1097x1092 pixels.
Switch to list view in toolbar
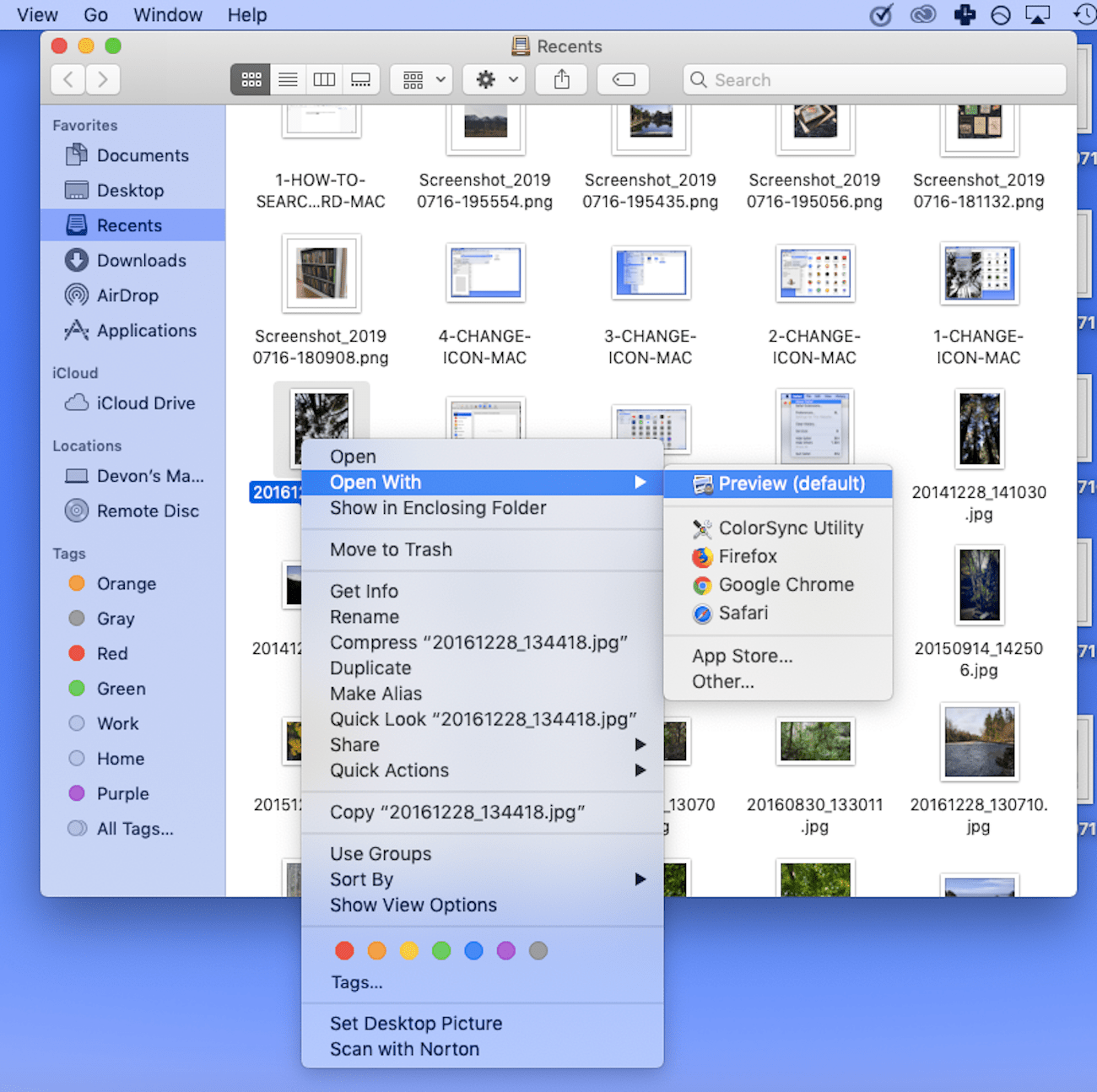tap(288, 80)
